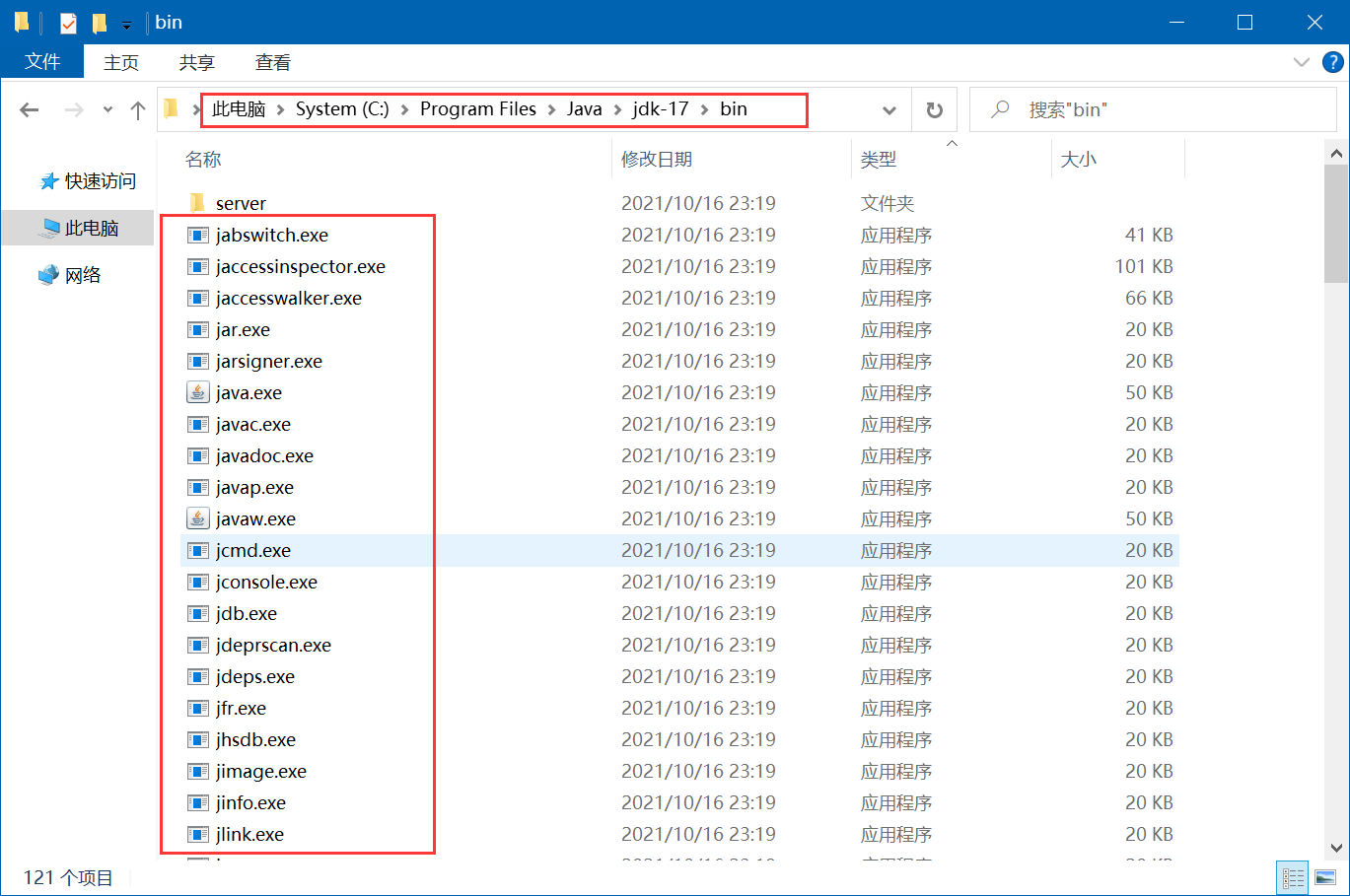Click the jabswitch.exe file icon
Image resolution: width=1350 pixels, height=896 pixels.
pos(198,235)
